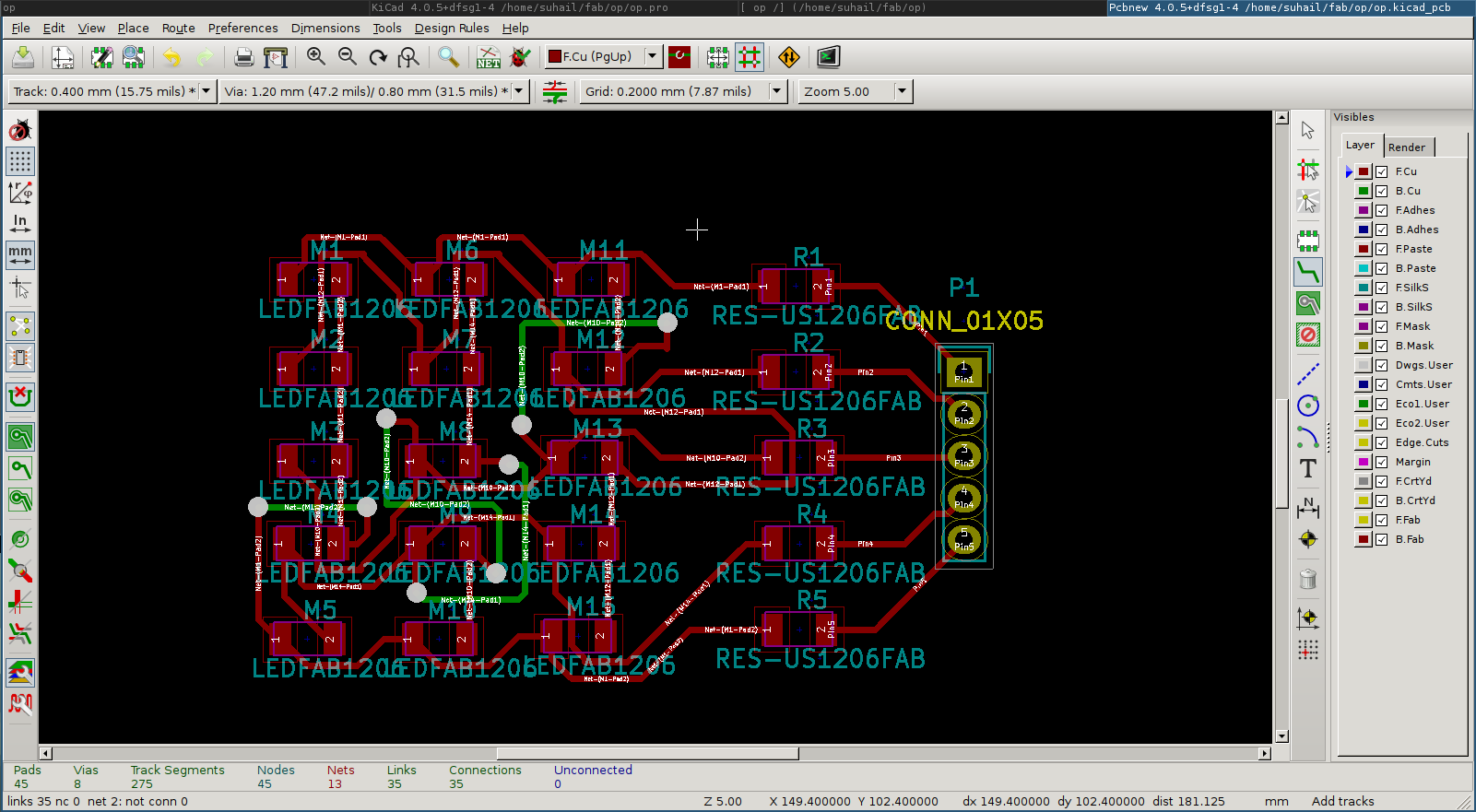The height and width of the screenshot is (812, 1476).
Task: Toggle B.Cu layer visibility checkbox
Action: [x=1381, y=191]
